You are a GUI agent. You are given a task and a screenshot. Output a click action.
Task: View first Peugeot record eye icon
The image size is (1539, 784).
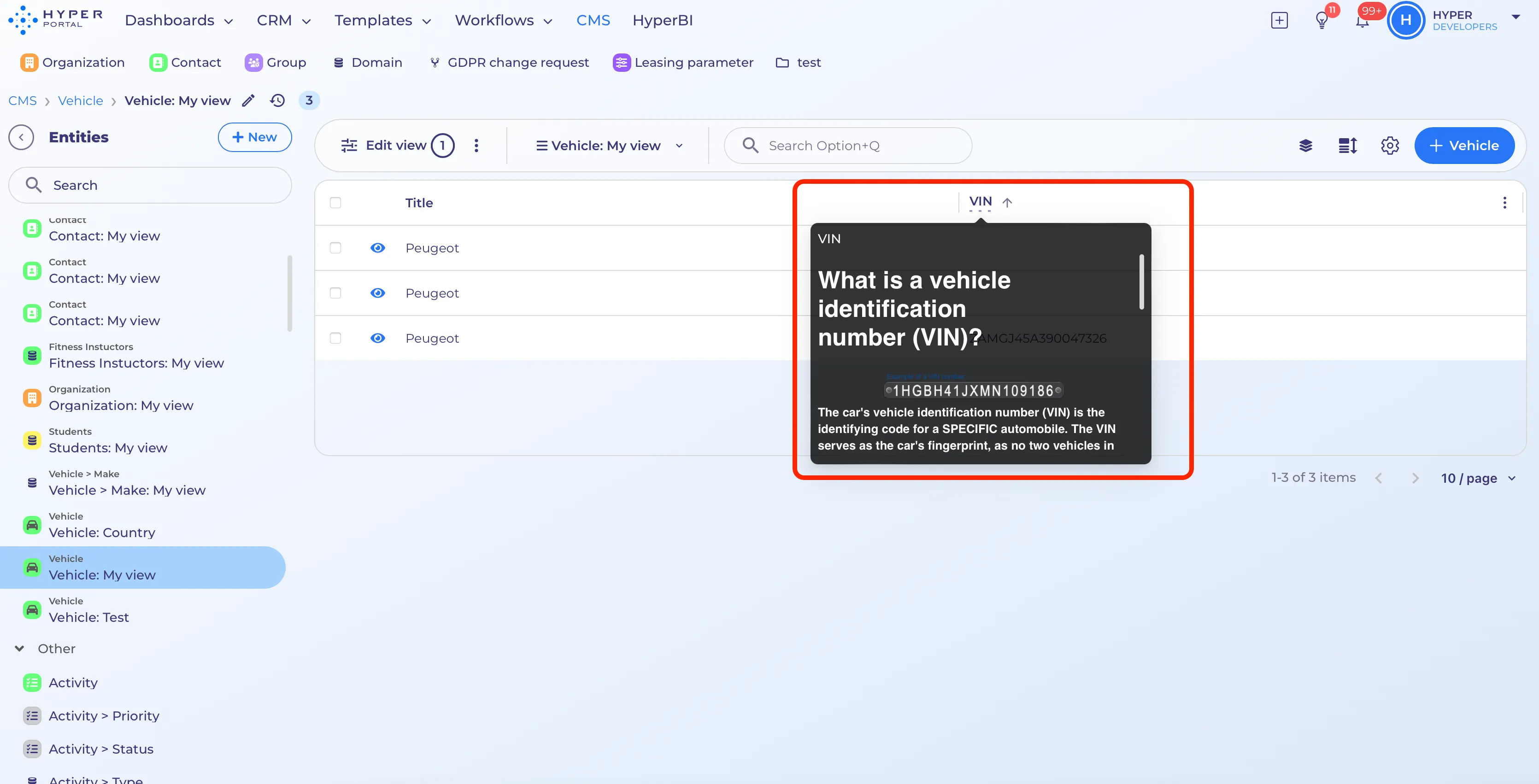[377, 248]
